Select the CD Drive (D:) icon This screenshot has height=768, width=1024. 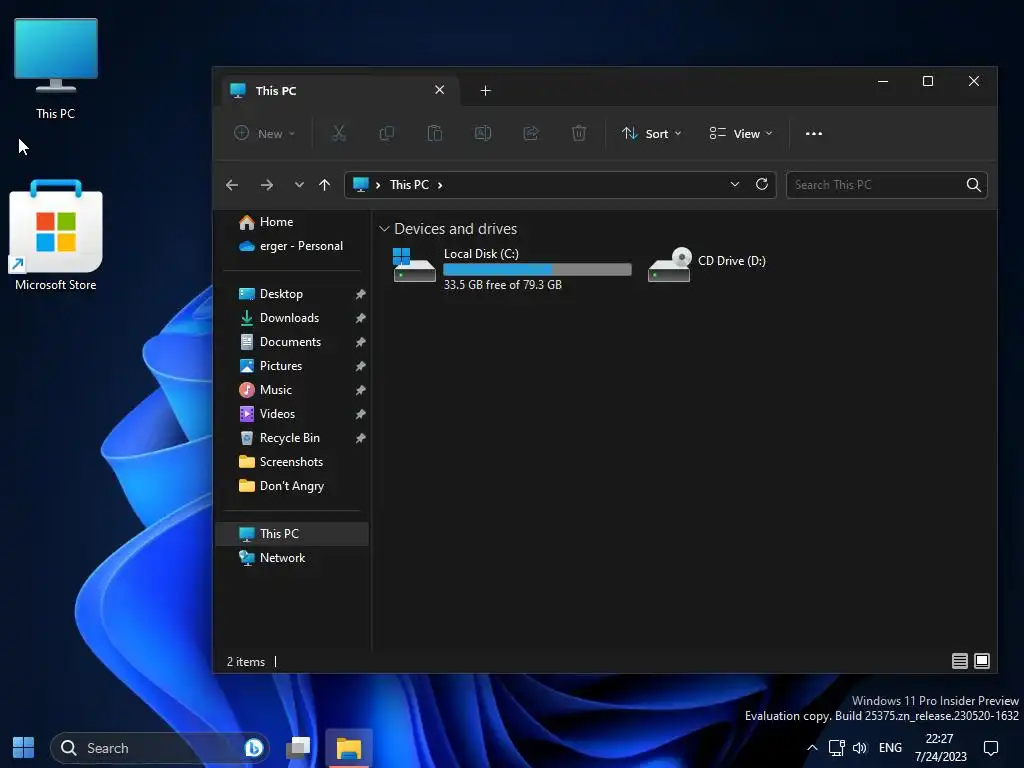(669, 264)
